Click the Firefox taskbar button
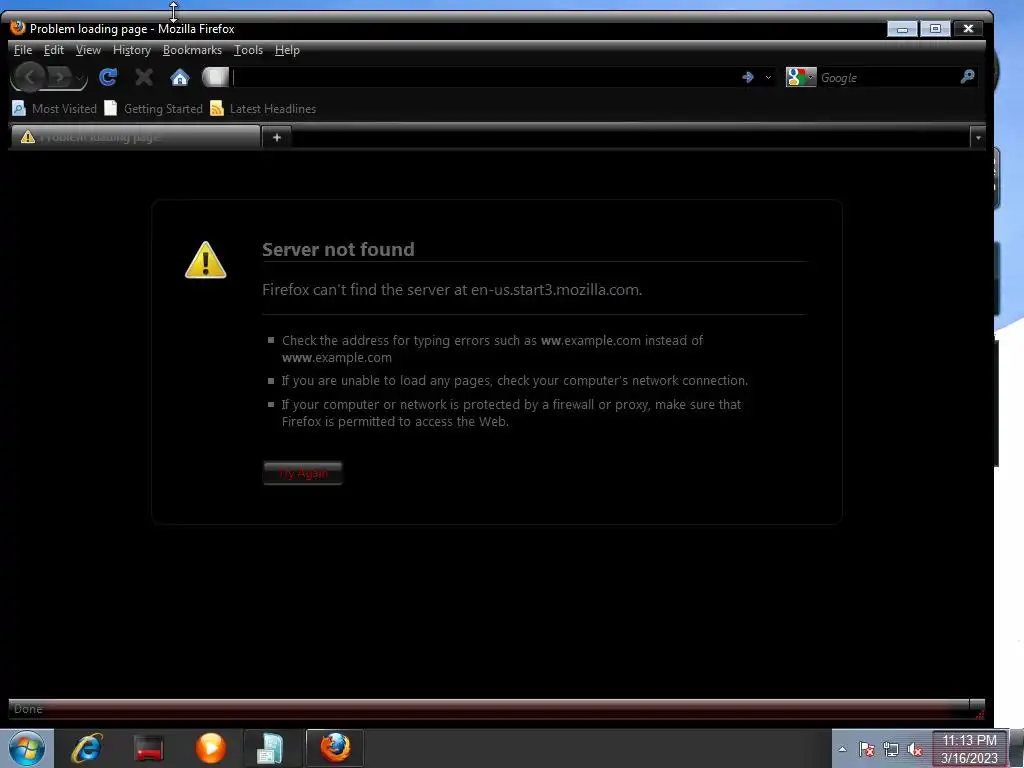Viewport: 1024px width, 768px height. click(x=335, y=748)
